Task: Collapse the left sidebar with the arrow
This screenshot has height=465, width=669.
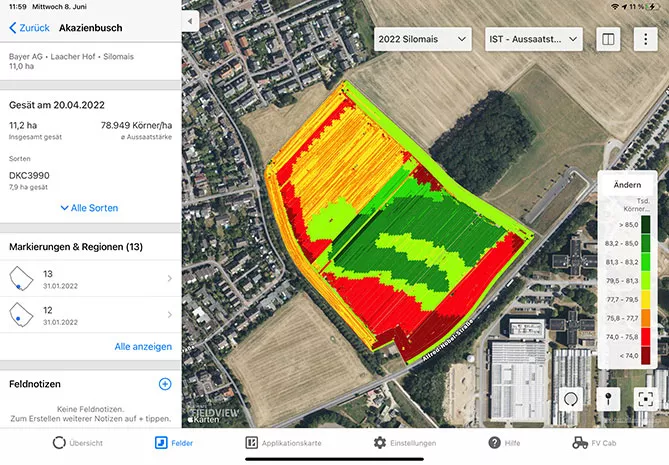Action: 191,21
